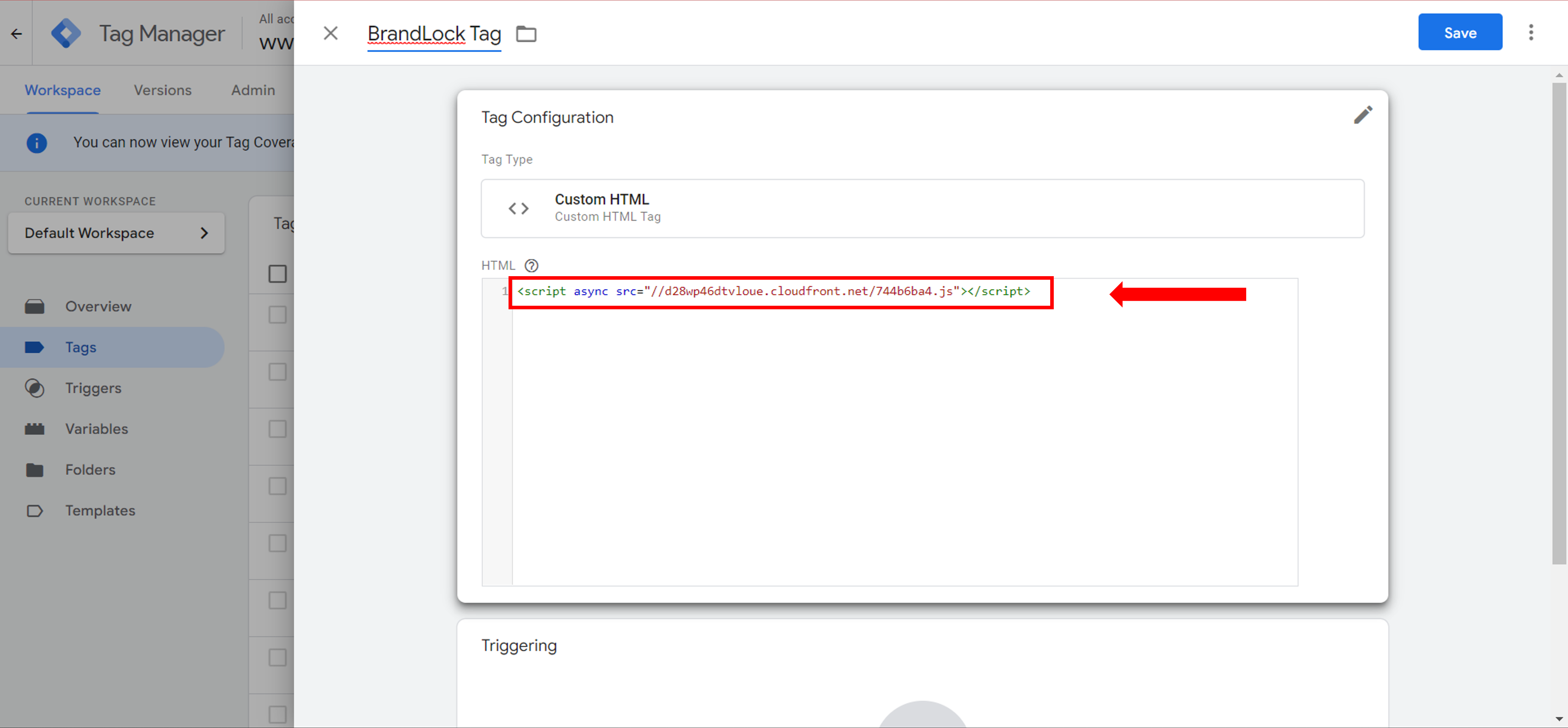The image size is (1568, 728).
Task: Open the three-dot more actions menu
Action: (1531, 32)
